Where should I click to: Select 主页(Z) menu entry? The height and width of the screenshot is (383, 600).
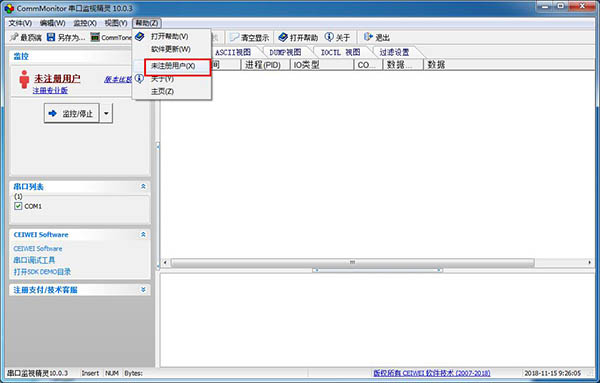(162, 91)
